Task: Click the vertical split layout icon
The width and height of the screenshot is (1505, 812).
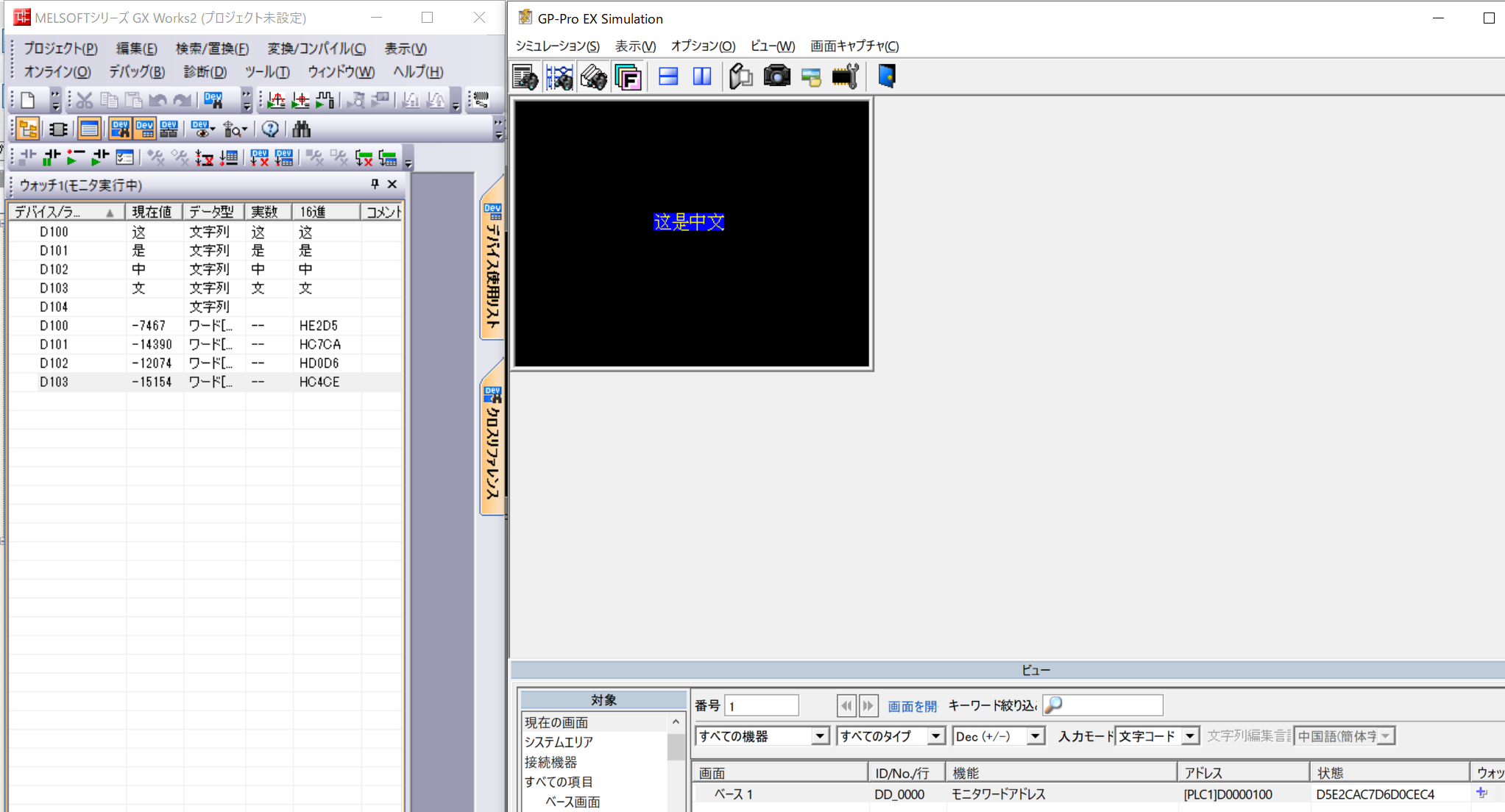Action: pyautogui.click(x=702, y=76)
